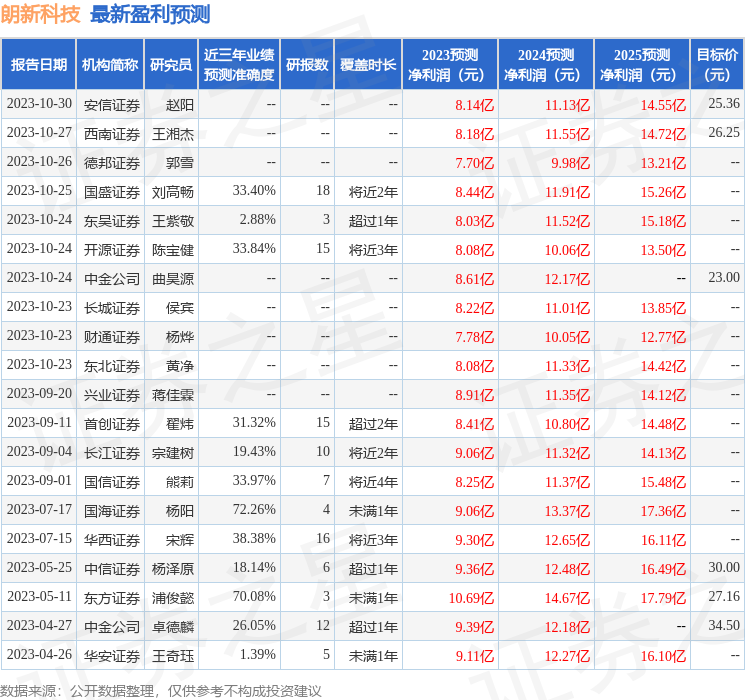Screen dimensions: 745x700
Task: Select analyst 宗建树
Action: click(173, 453)
